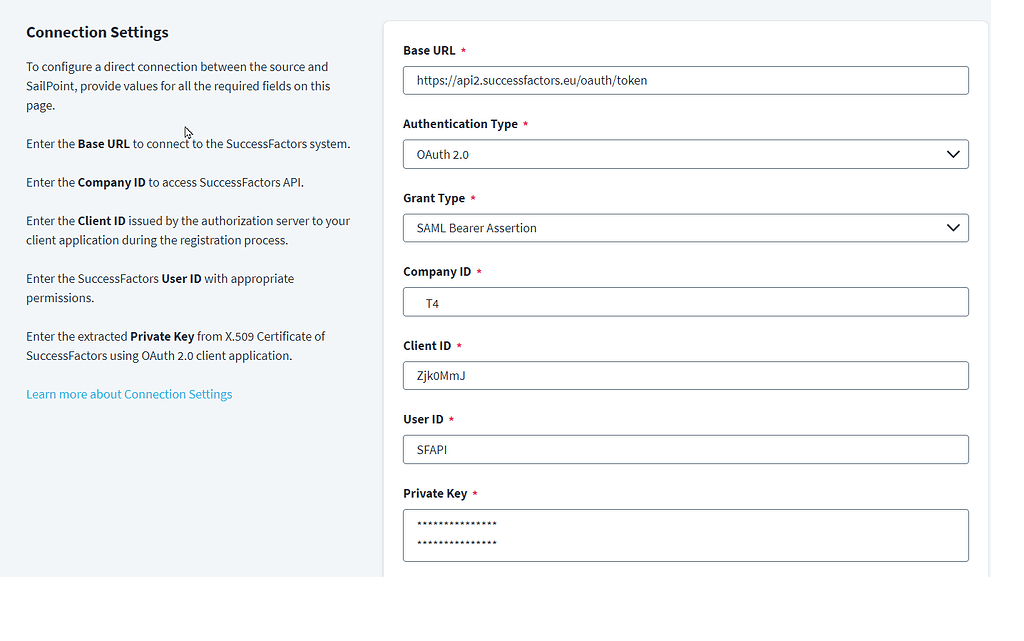Click the User ID field label

[x=423, y=420]
